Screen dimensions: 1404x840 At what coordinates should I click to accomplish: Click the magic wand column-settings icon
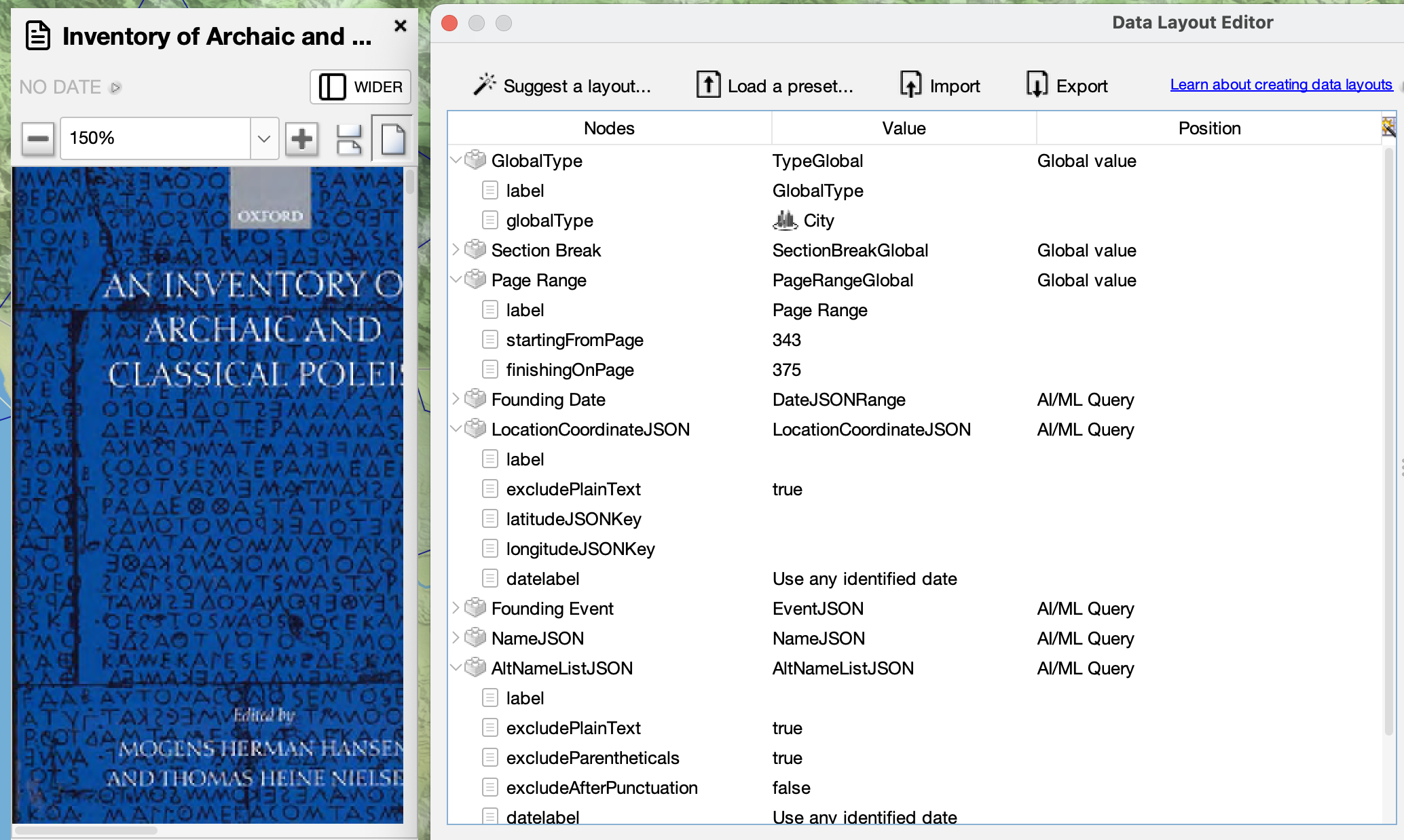click(x=1388, y=127)
